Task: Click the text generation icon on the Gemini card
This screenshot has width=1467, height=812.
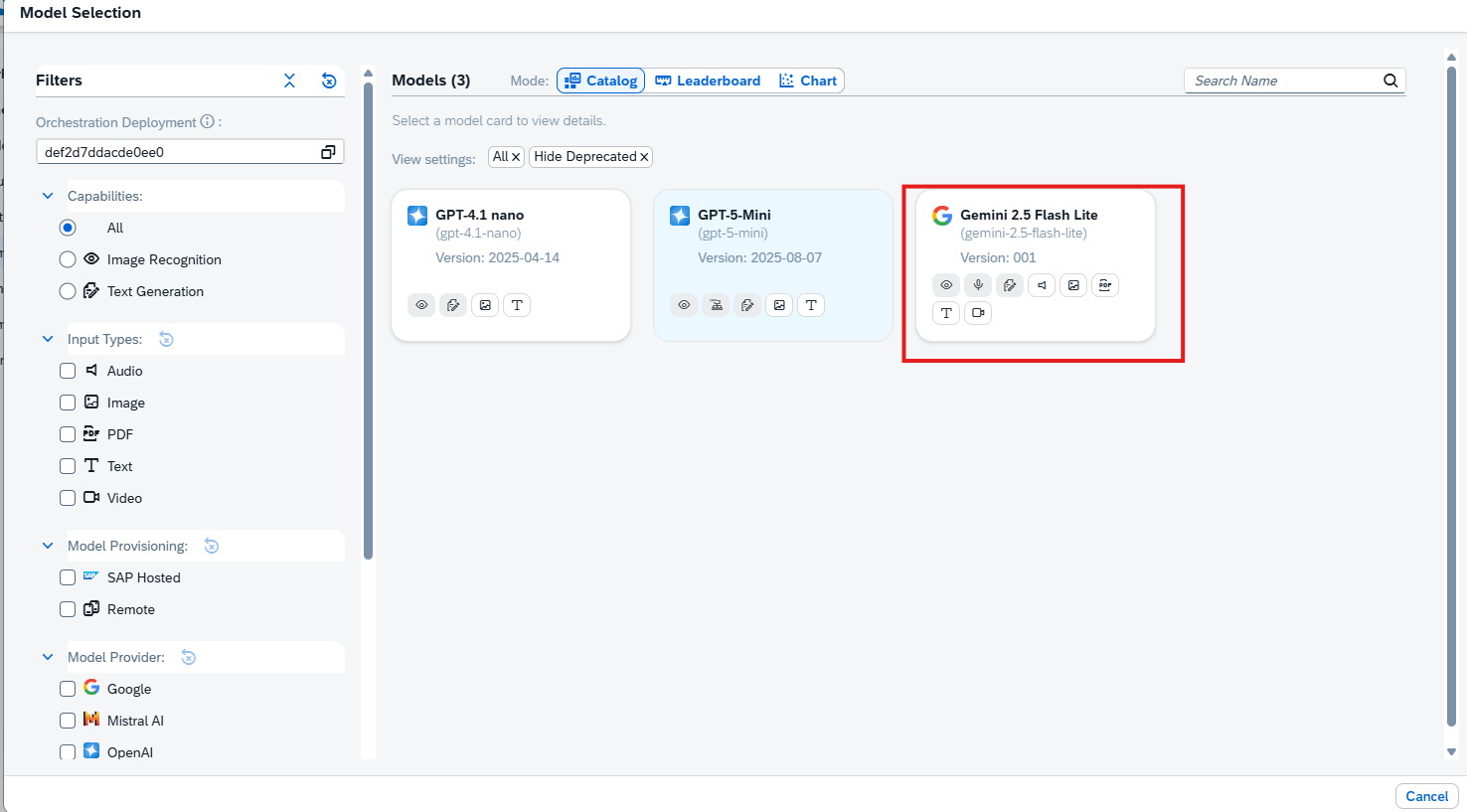Action: tap(1010, 285)
